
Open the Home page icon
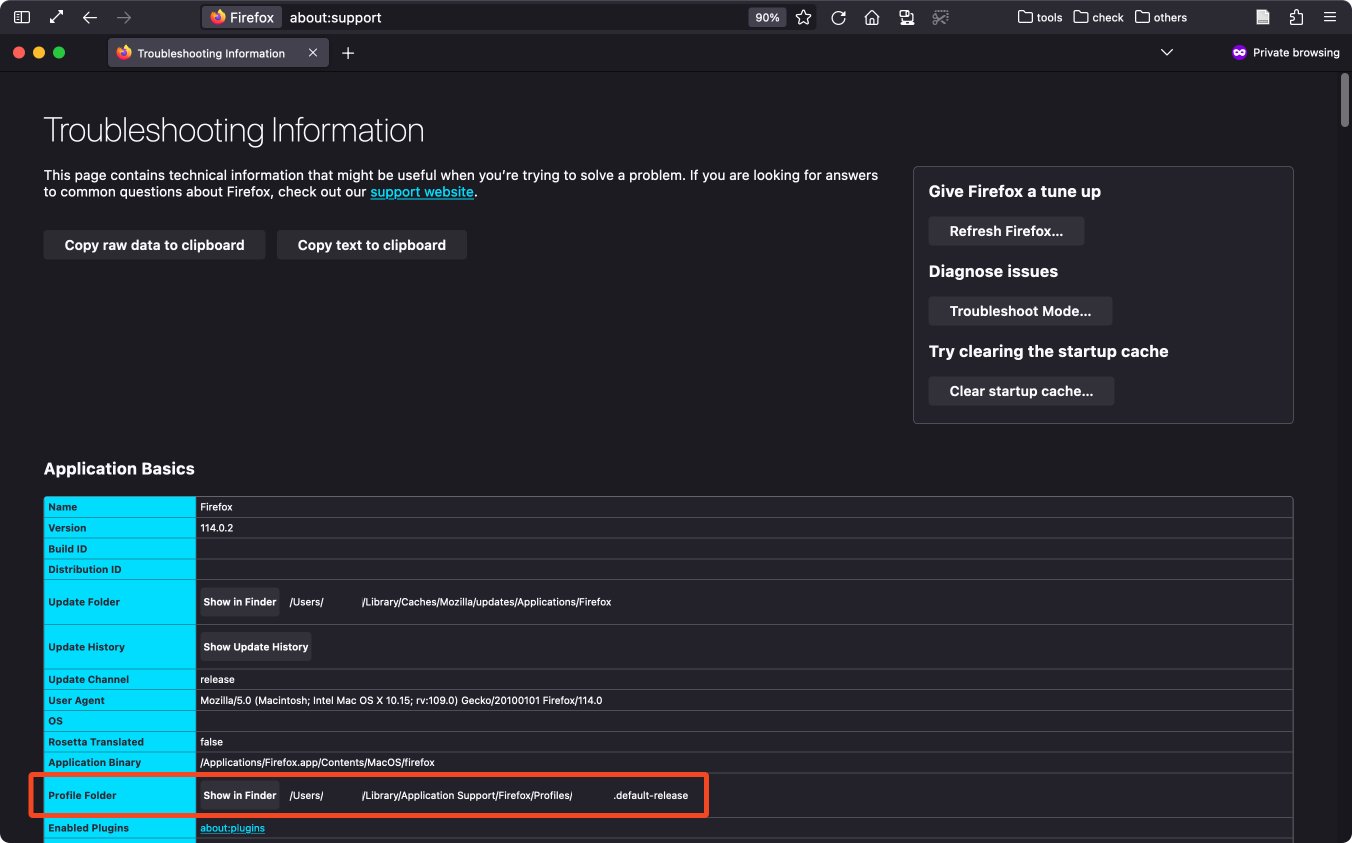(x=872, y=17)
